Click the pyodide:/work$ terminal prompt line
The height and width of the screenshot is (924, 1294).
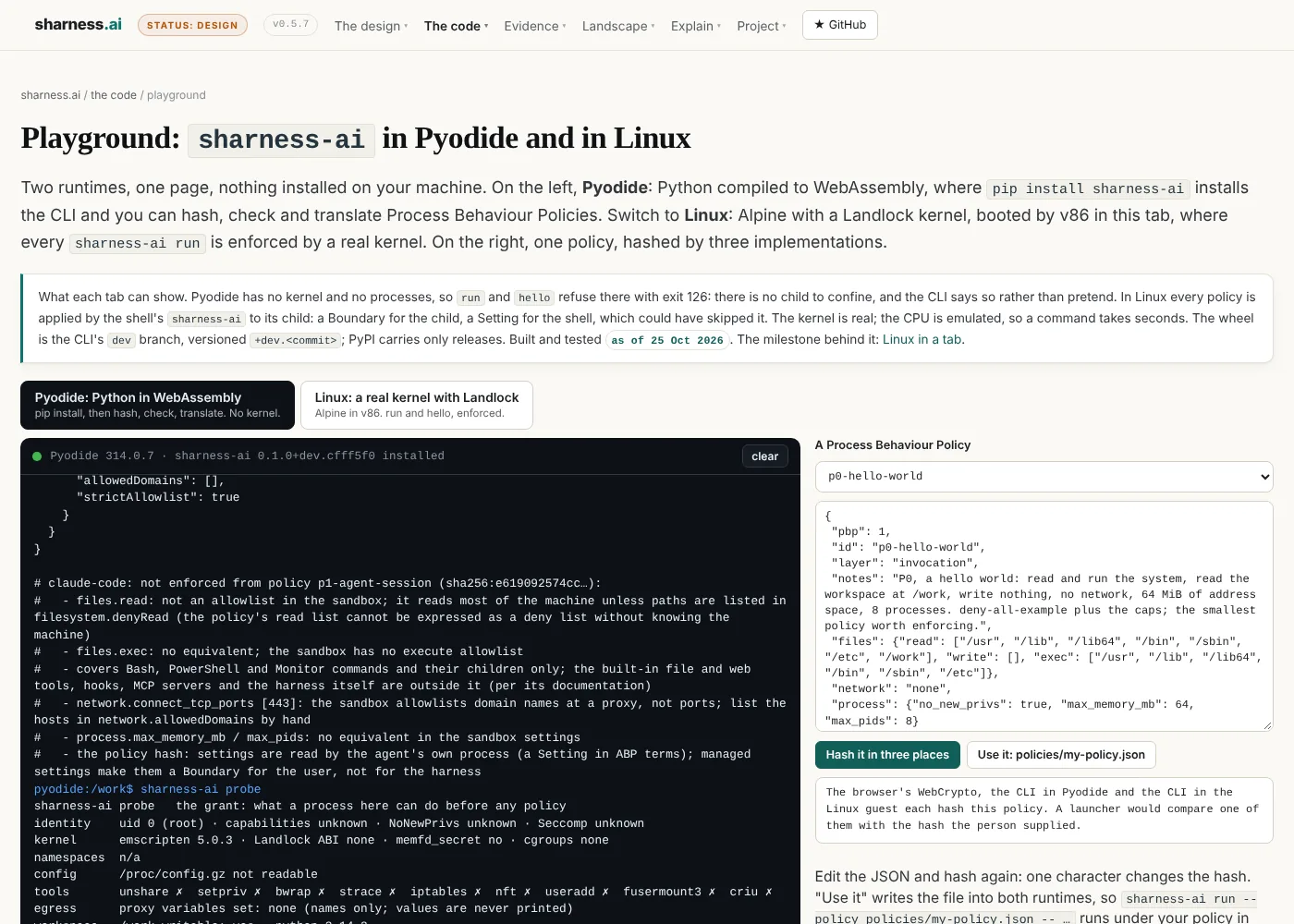tap(148, 789)
